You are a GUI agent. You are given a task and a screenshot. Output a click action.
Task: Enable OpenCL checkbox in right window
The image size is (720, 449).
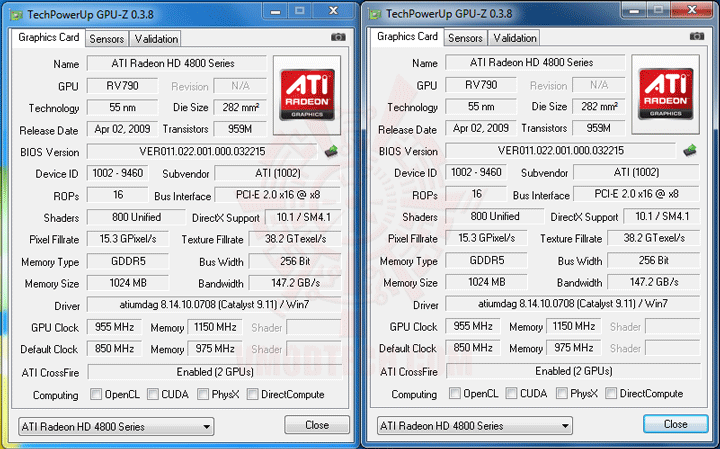(x=455, y=393)
